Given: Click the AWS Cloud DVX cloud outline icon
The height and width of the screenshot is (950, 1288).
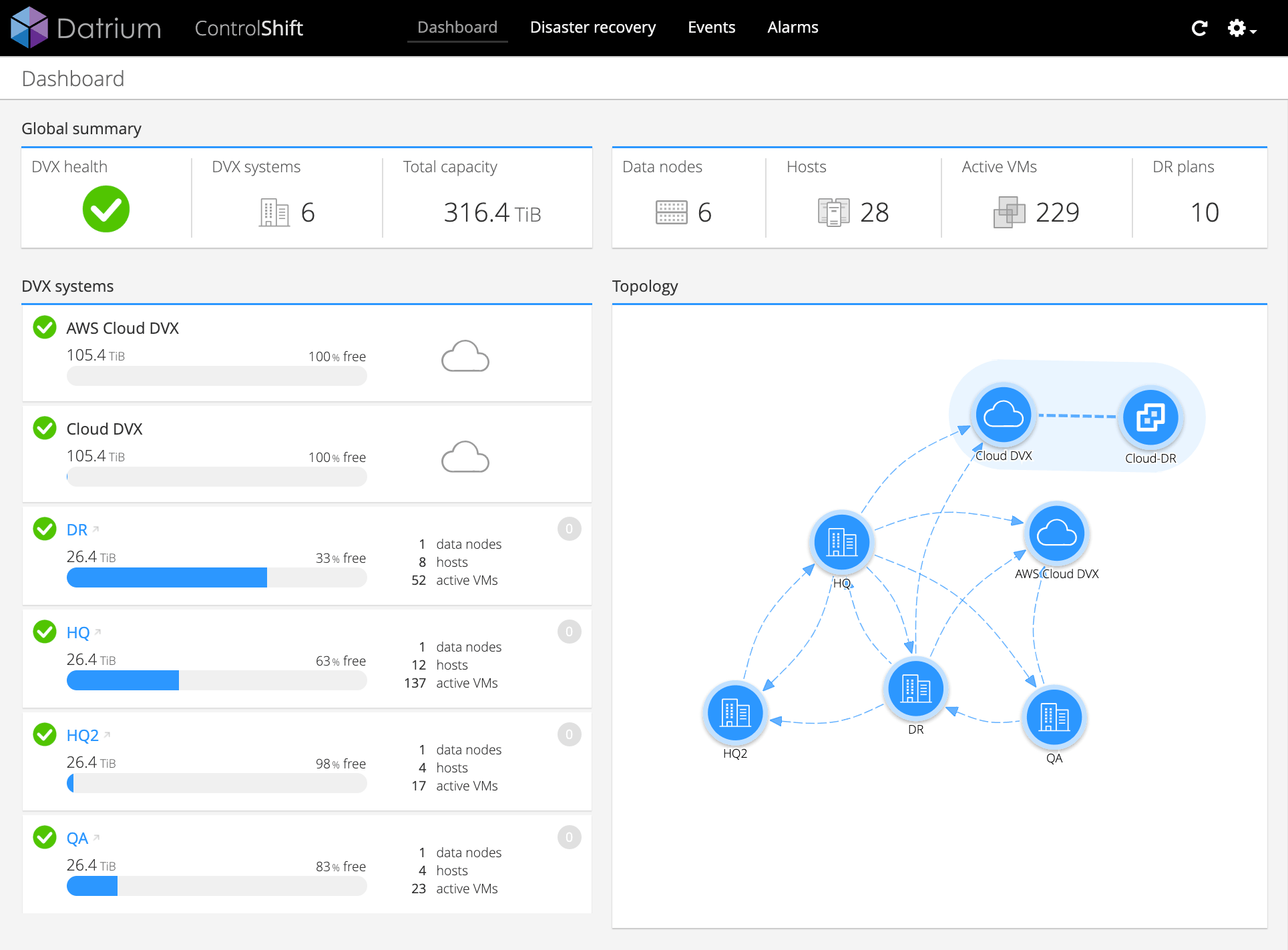Looking at the screenshot, I should pos(465,356).
